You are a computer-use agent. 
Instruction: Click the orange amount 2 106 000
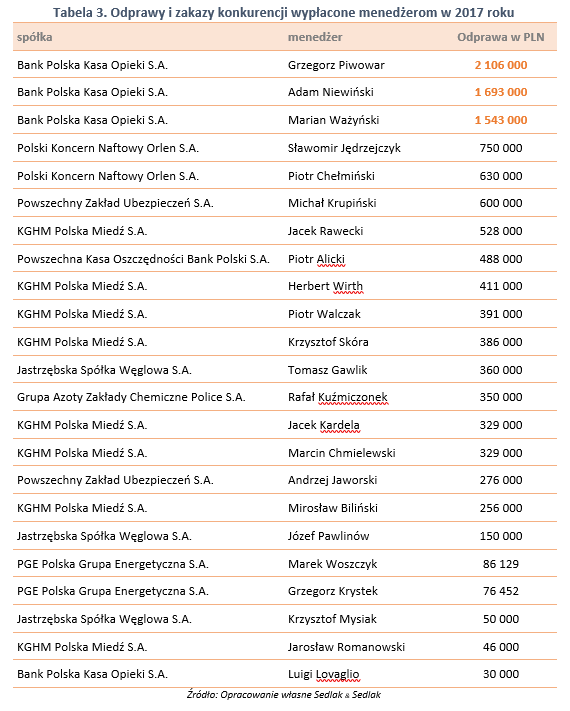pos(501,65)
